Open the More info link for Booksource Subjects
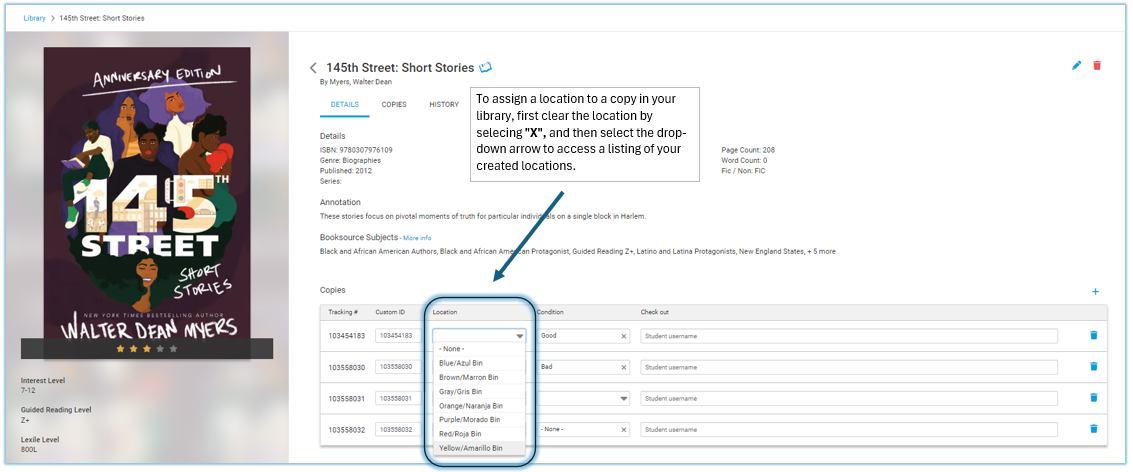The image size is (1133, 472). 417,238
